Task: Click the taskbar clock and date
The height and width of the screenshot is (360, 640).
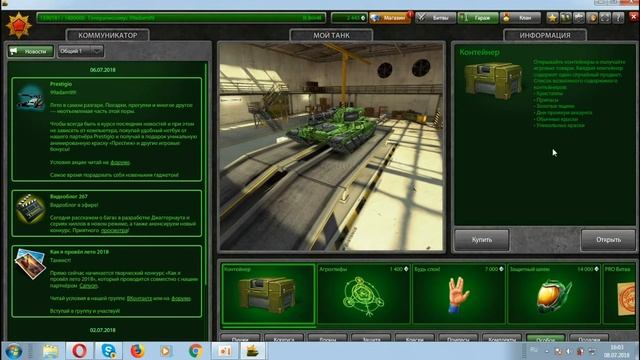Action: pos(616,351)
